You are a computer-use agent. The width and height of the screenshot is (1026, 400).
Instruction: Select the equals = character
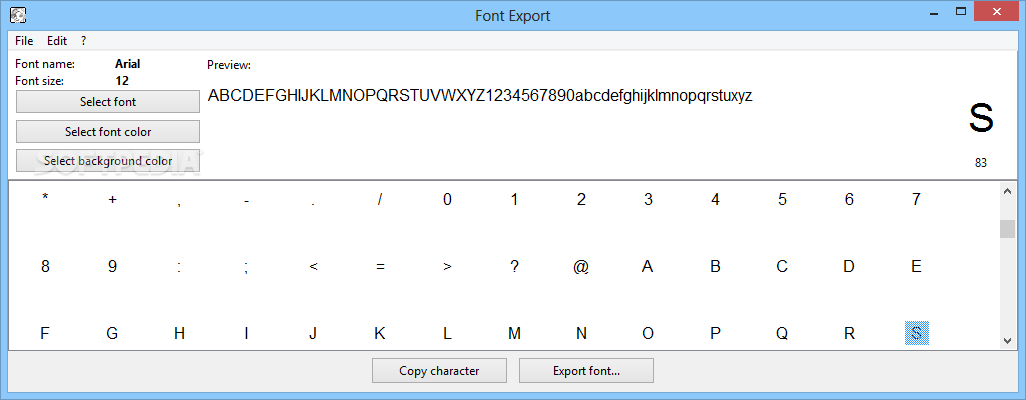click(380, 267)
